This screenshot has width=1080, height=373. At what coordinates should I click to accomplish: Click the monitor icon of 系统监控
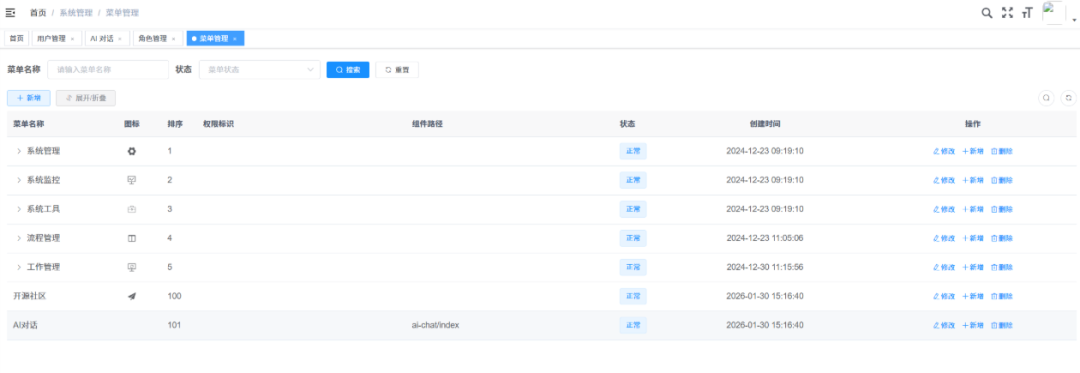132,180
